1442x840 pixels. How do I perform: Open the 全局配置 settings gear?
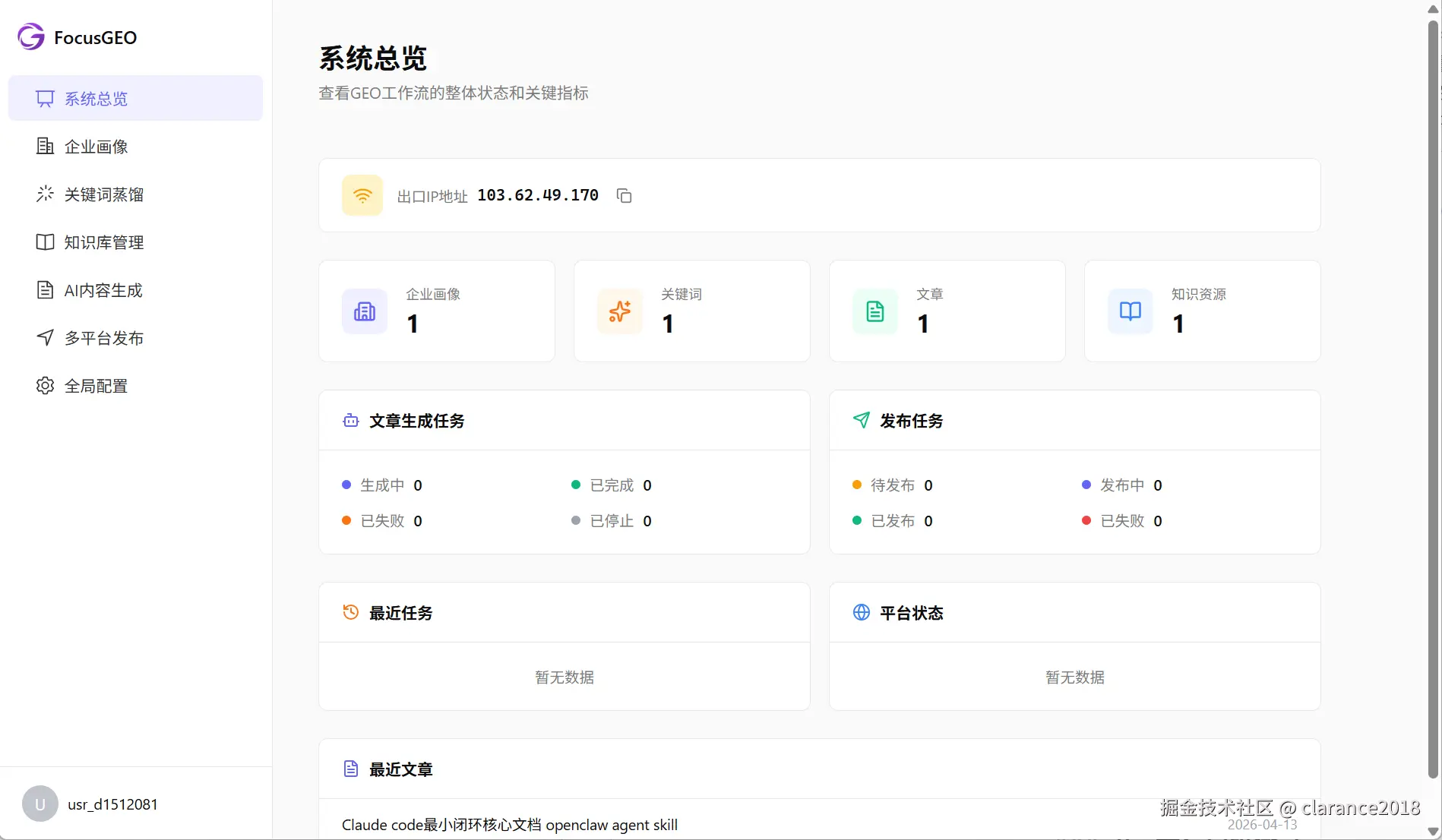96,385
